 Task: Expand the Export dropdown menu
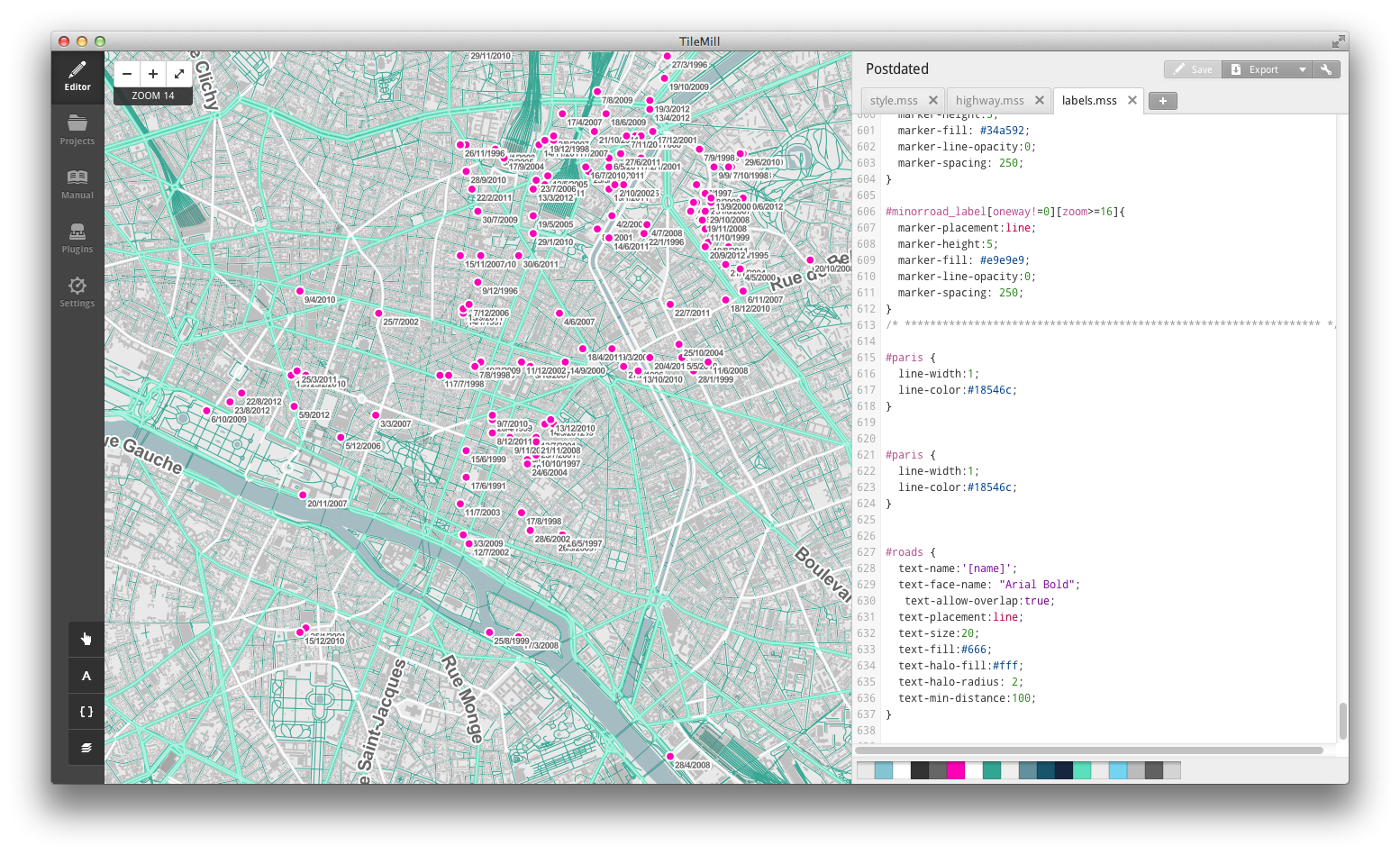[x=1302, y=69]
